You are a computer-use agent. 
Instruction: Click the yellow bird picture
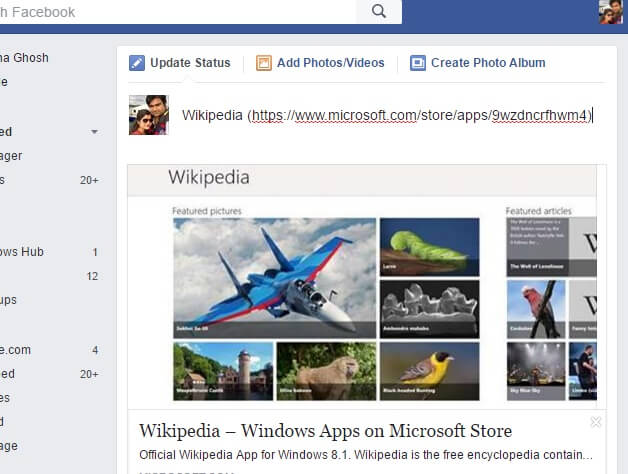pyautogui.click(x=429, y=371)
